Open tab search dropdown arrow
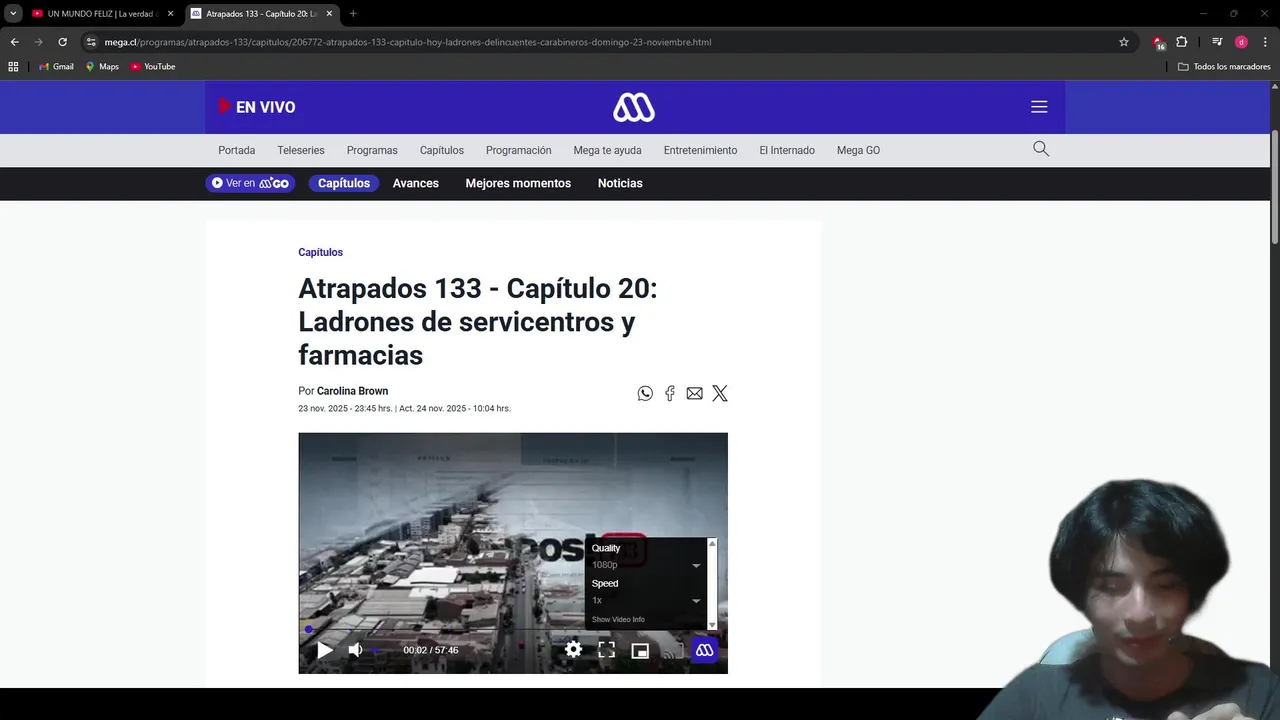1280x720 pixels. 13,14
